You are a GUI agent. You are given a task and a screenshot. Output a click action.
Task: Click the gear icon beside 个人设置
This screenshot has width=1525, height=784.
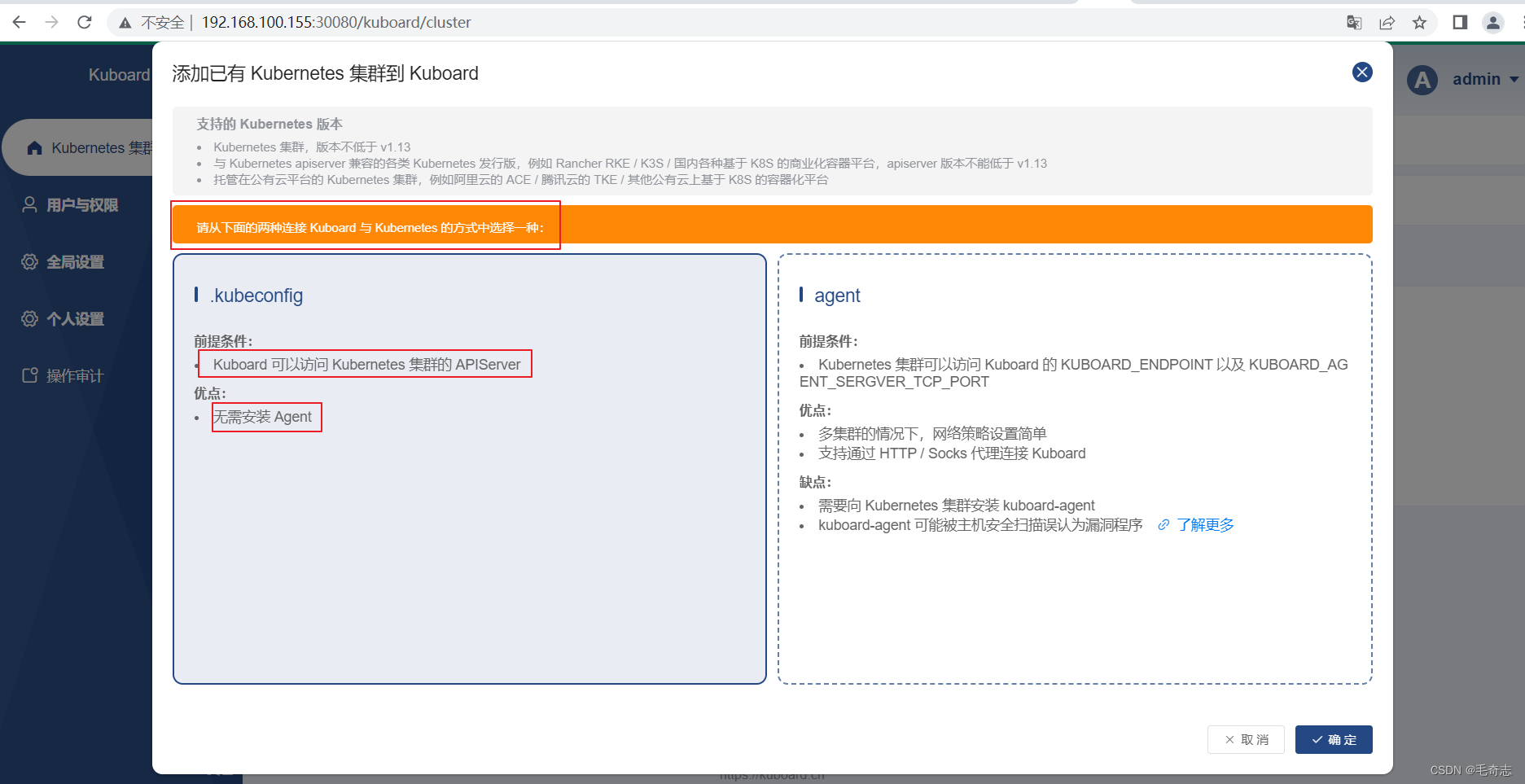point(29,318)
